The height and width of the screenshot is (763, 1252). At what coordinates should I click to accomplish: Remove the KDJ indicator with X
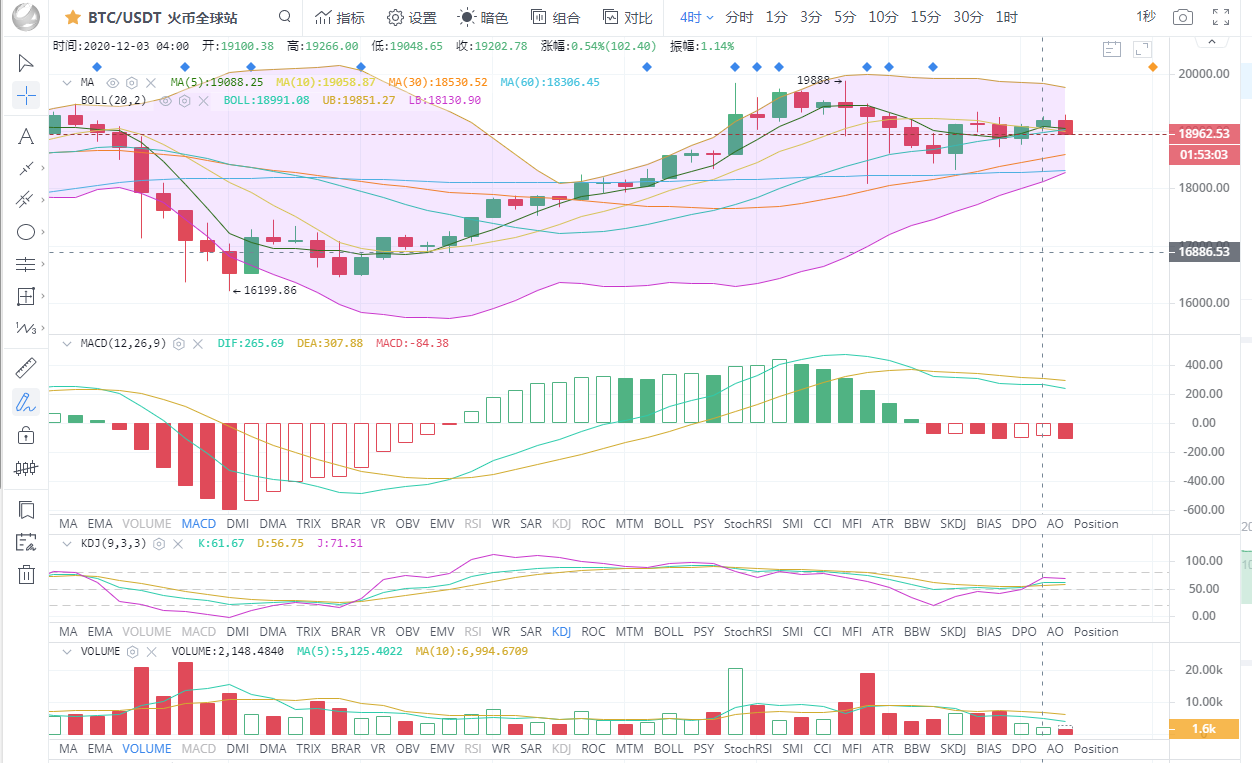point(176,543)
